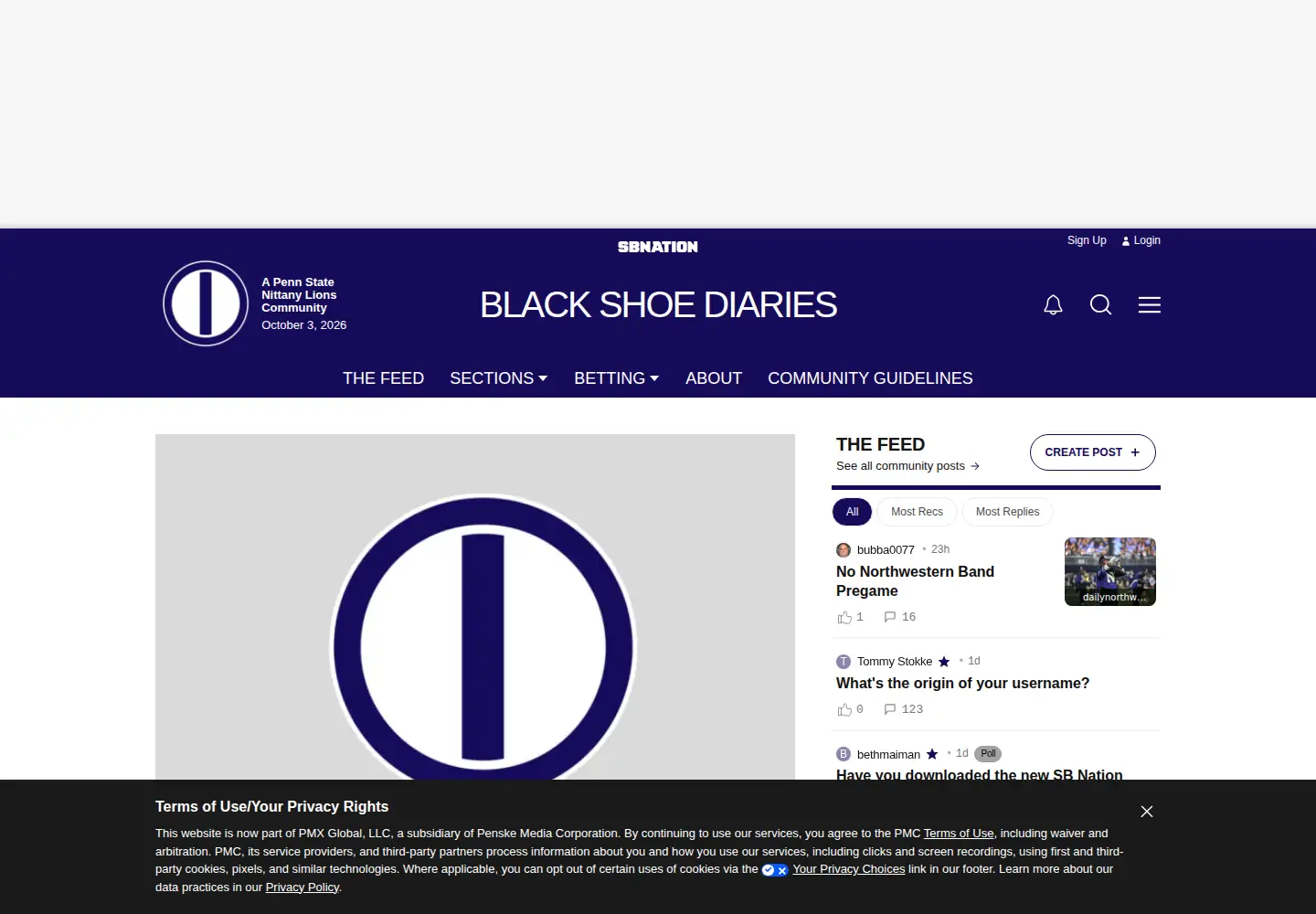This screenshot has height=914, width=1316.
Task: Select the All feed filter
Action: click(x=853, y=512)
